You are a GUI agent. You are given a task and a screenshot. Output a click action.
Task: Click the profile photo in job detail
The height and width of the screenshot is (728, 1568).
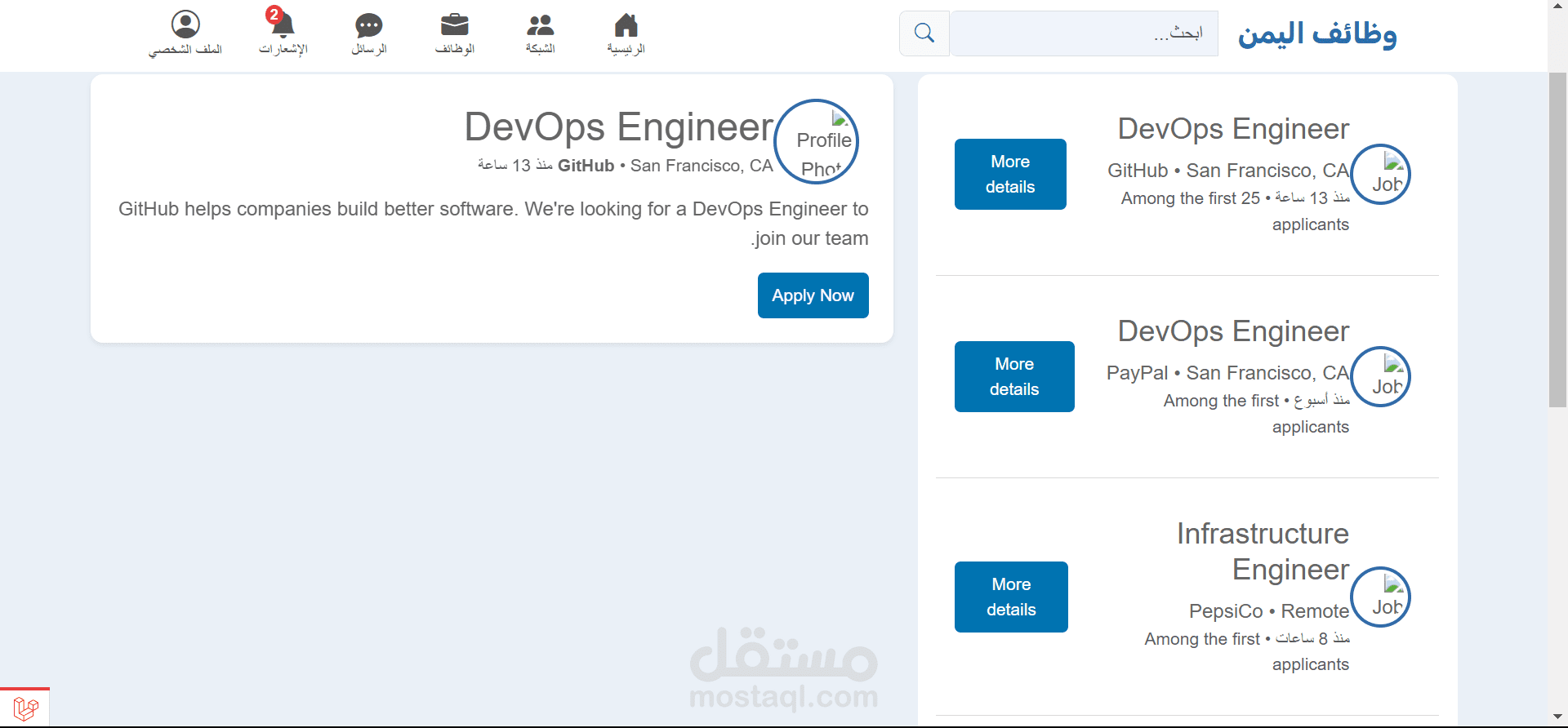(x=816, y=142)
